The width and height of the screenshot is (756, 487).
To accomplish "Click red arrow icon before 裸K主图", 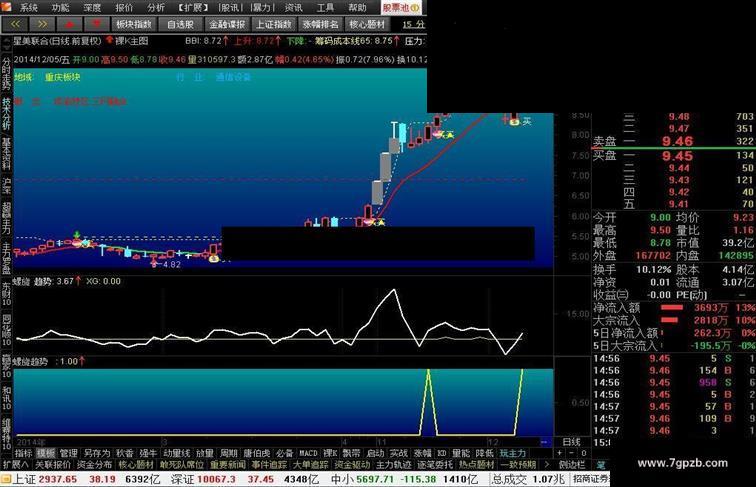I will coord(109,41).
